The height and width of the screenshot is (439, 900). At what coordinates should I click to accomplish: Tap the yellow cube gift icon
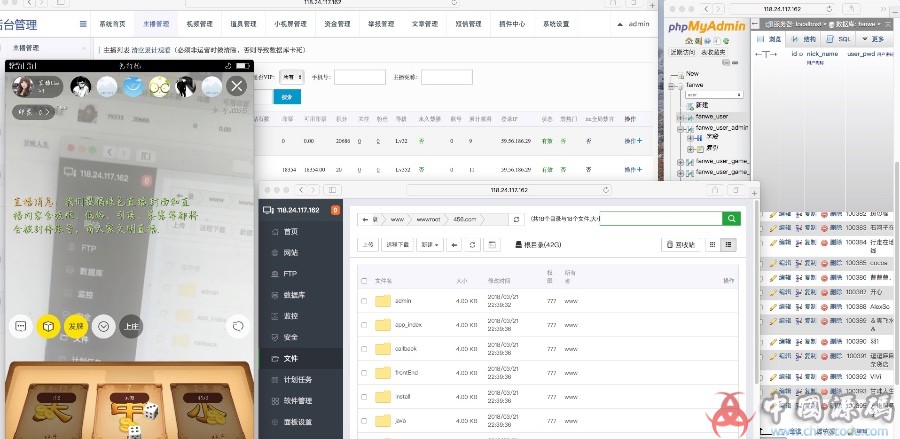coord(49,327)
